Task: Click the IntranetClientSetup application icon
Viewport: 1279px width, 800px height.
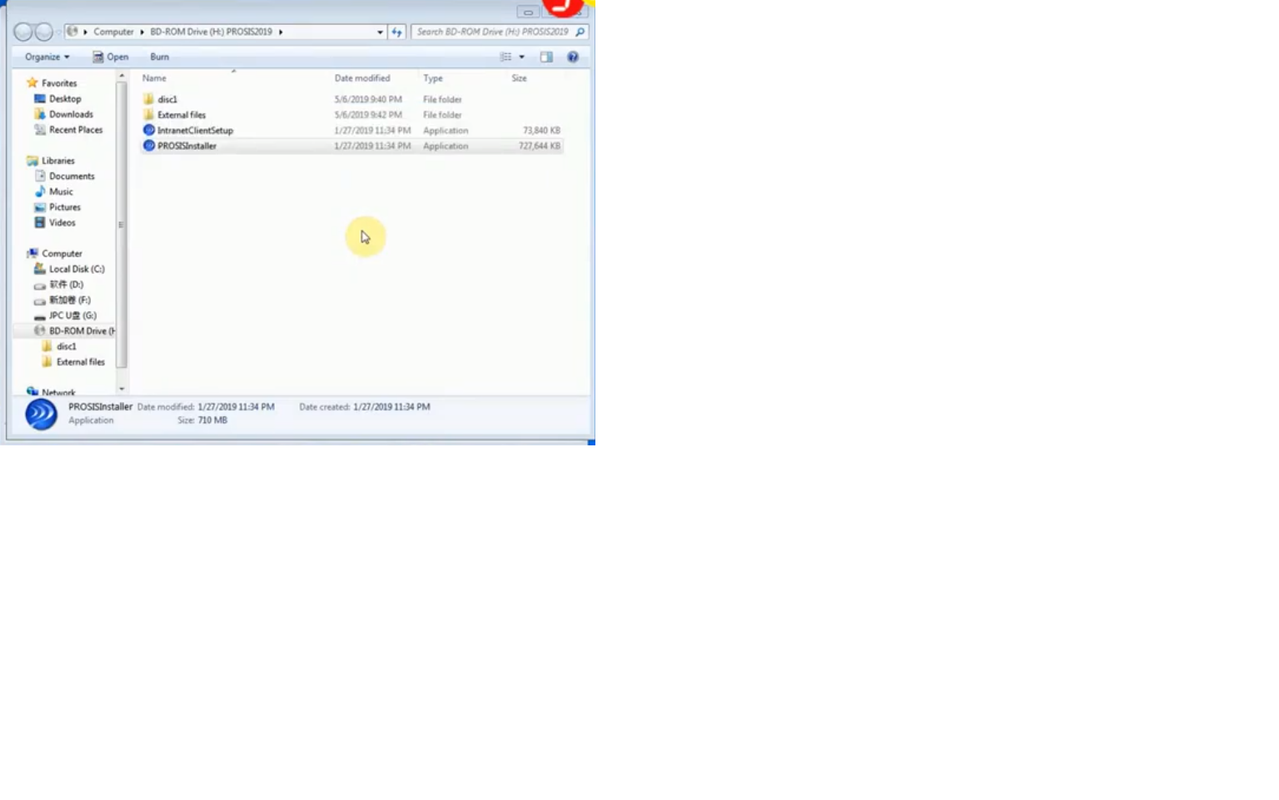Action: pyautogui.click(x=149, y=130)
